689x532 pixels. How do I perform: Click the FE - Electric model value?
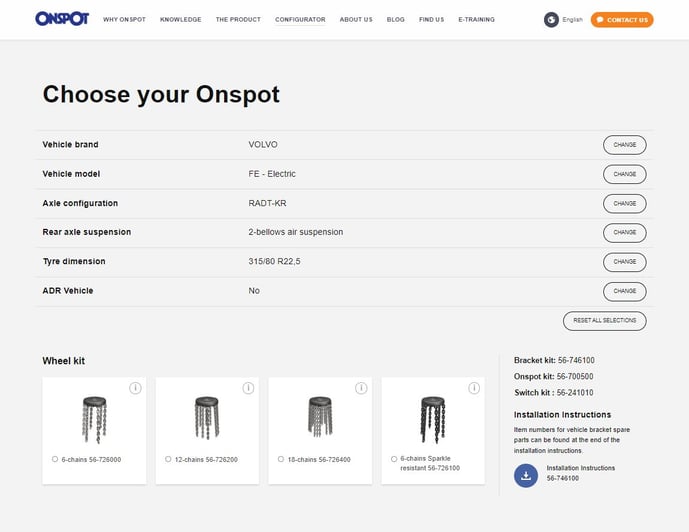point(272,174)
